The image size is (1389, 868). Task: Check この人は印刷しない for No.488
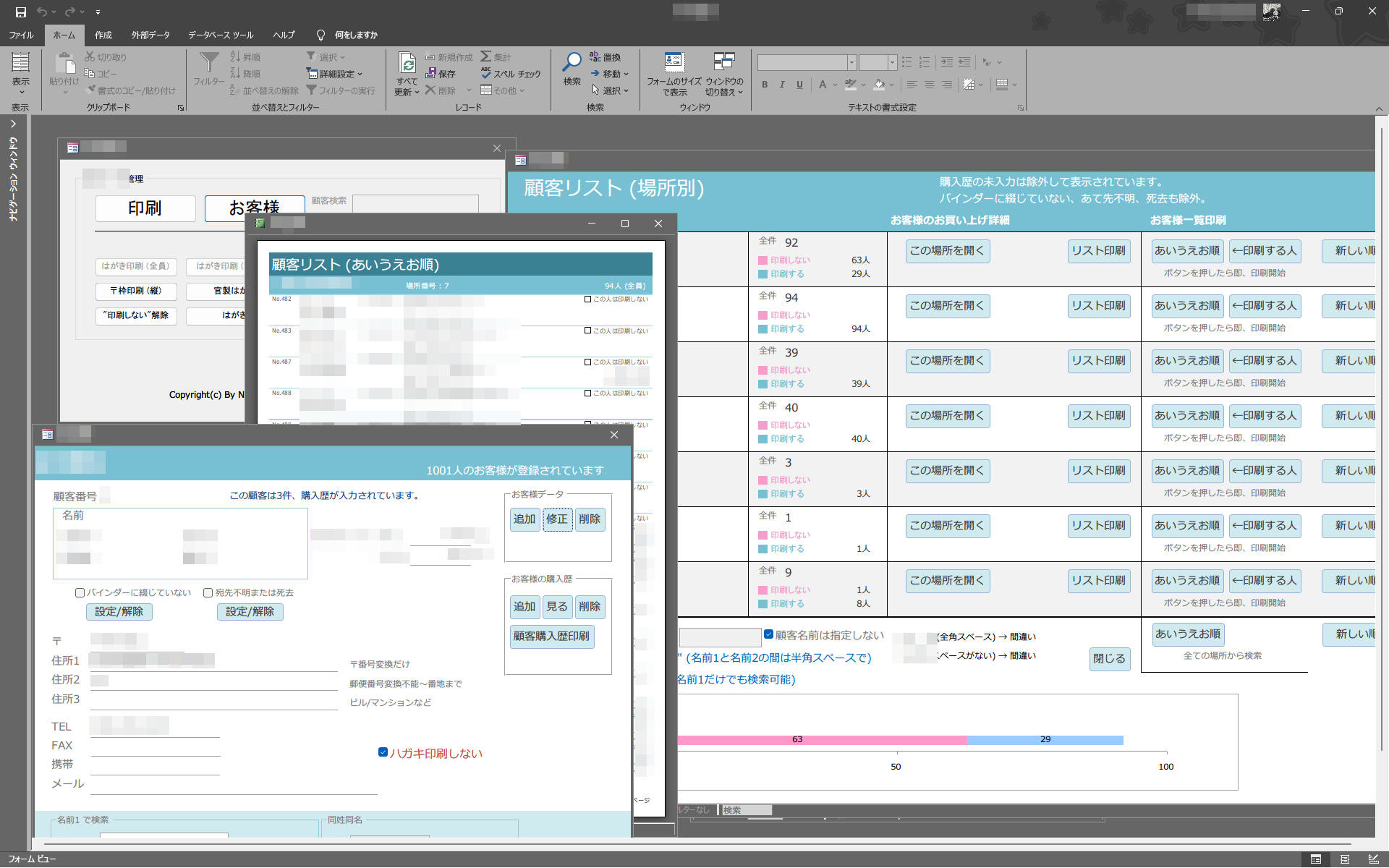click(587, 393)
